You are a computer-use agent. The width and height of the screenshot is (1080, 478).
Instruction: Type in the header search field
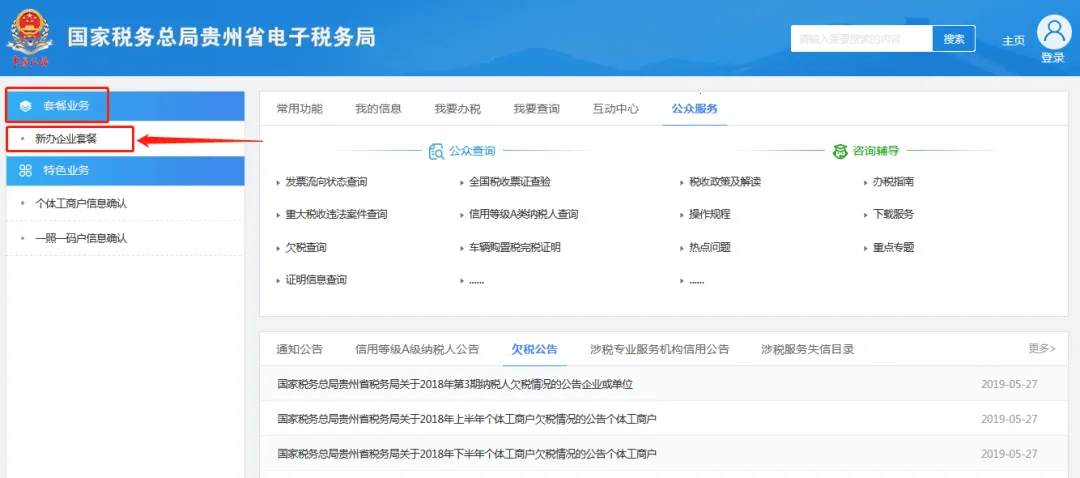tap(861, 39)
